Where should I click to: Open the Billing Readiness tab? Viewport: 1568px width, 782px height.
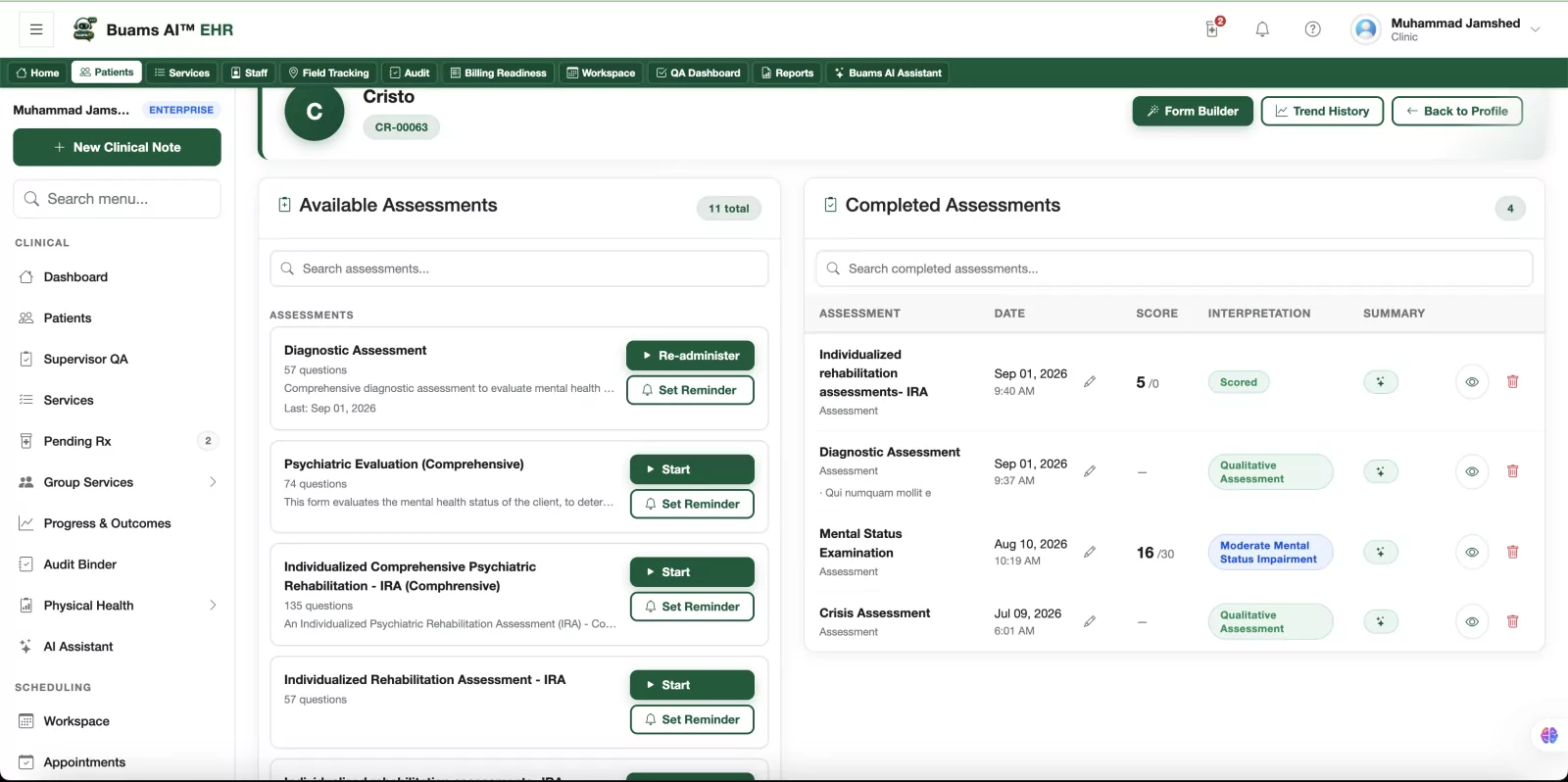[498, 73]
